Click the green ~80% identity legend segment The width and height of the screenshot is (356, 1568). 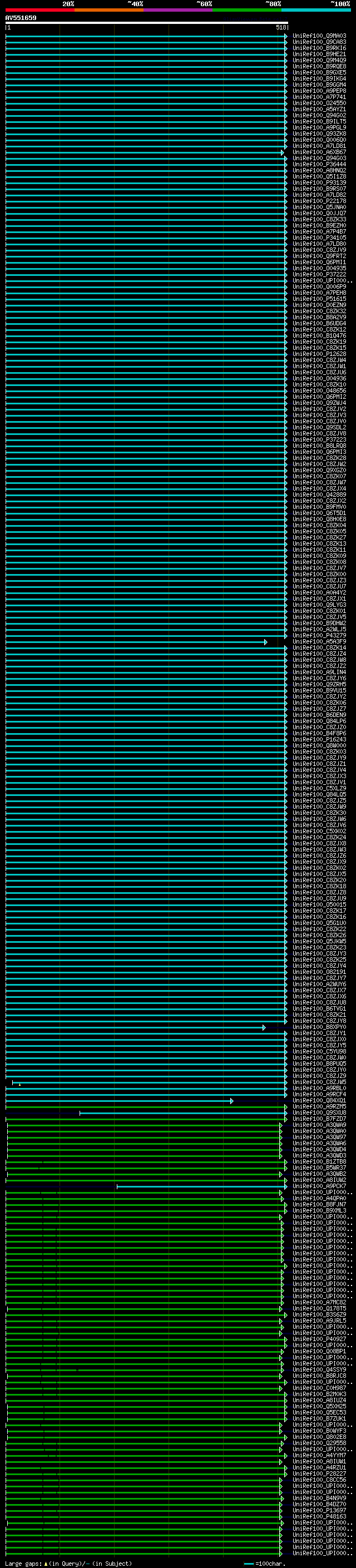coord(247,10)
